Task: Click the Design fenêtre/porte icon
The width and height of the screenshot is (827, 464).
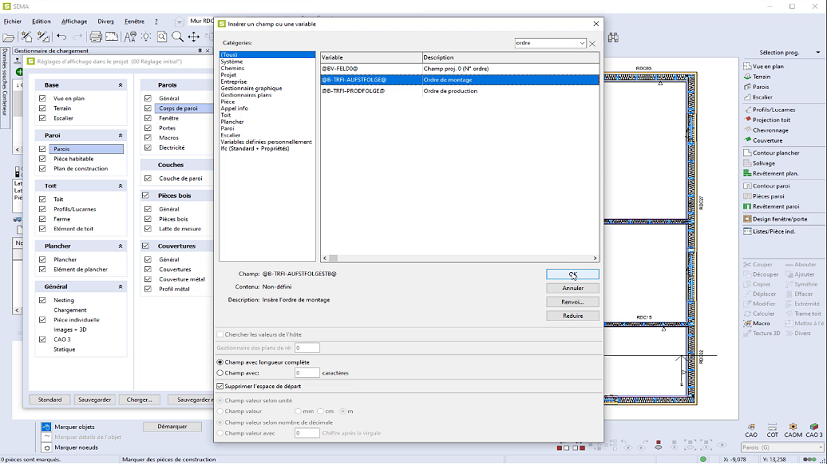Action: pyautogui.click(x=746, y=218)
